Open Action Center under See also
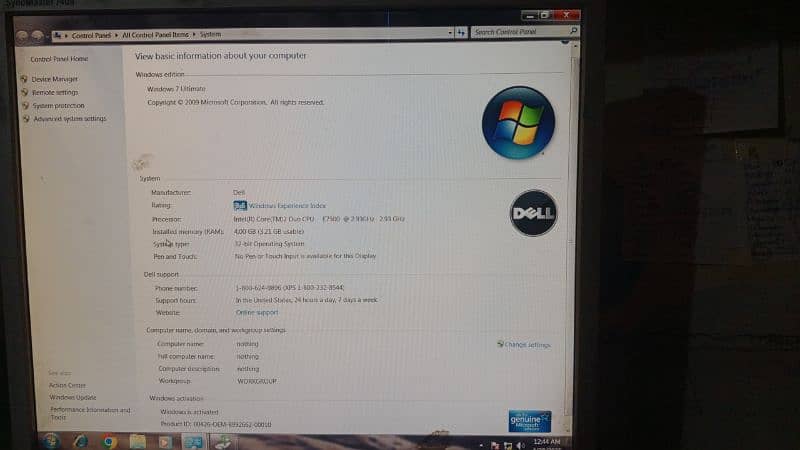Screen dimensions: 800x450 (67, 385)
